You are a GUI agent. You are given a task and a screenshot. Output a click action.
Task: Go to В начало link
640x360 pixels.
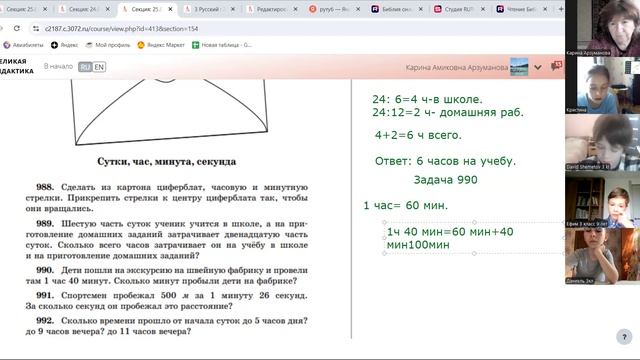click(58, 66)
